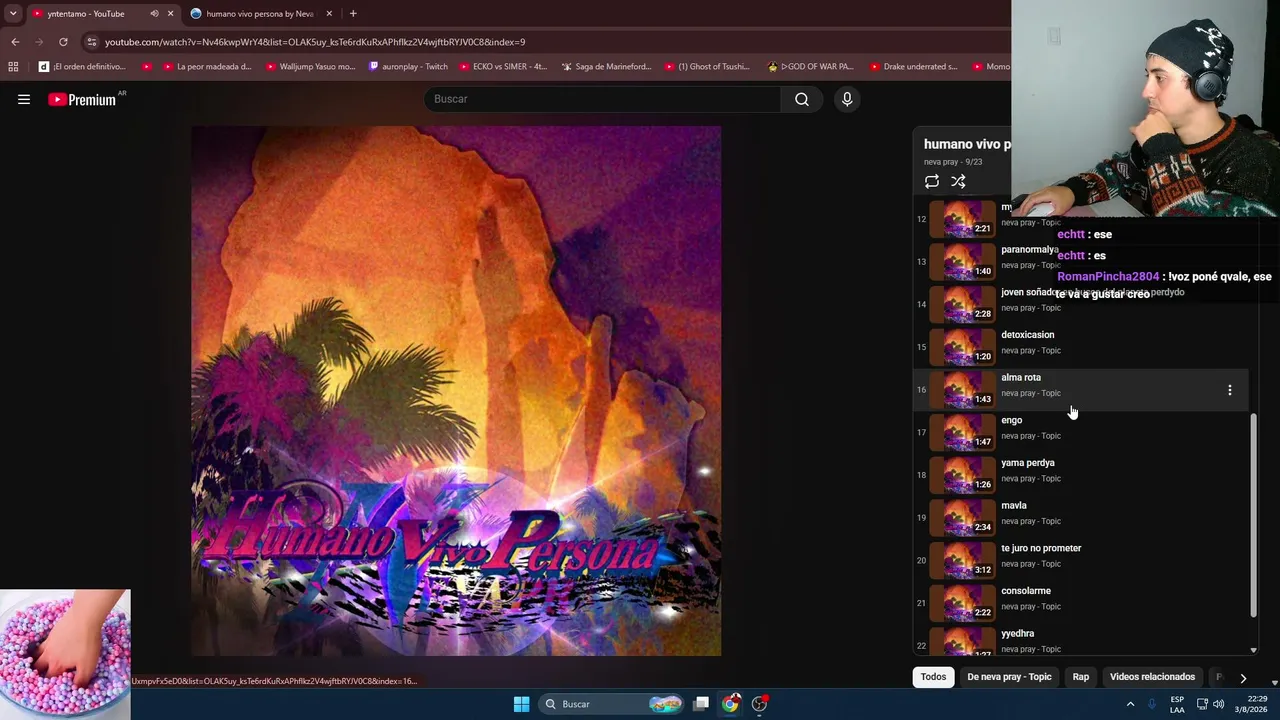The height and width of the screenshot is (720, 1280).
Task: Open the system volume control
Action: point(1218,704)
